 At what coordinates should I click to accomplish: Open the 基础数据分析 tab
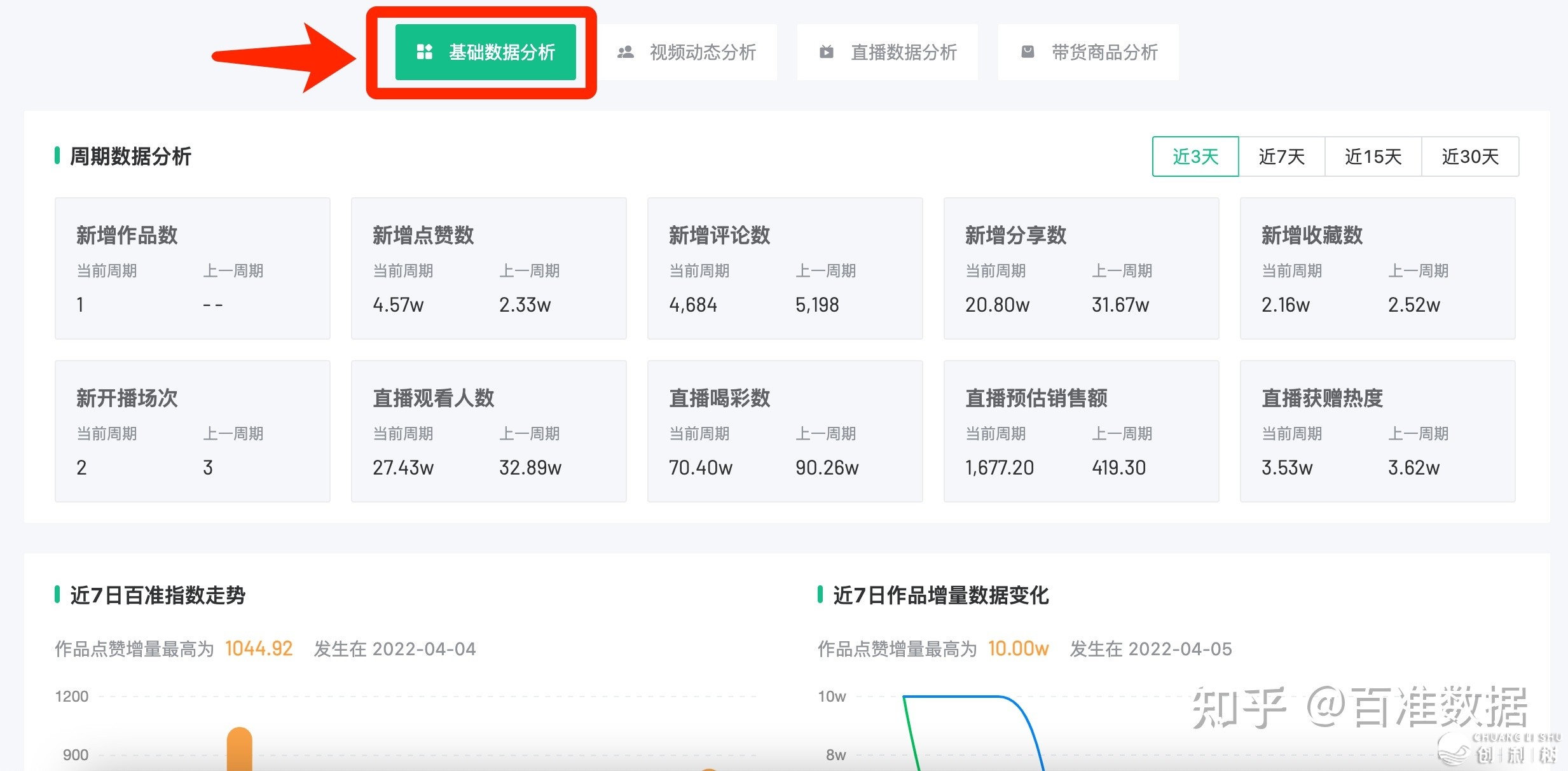tap(486, 52)
